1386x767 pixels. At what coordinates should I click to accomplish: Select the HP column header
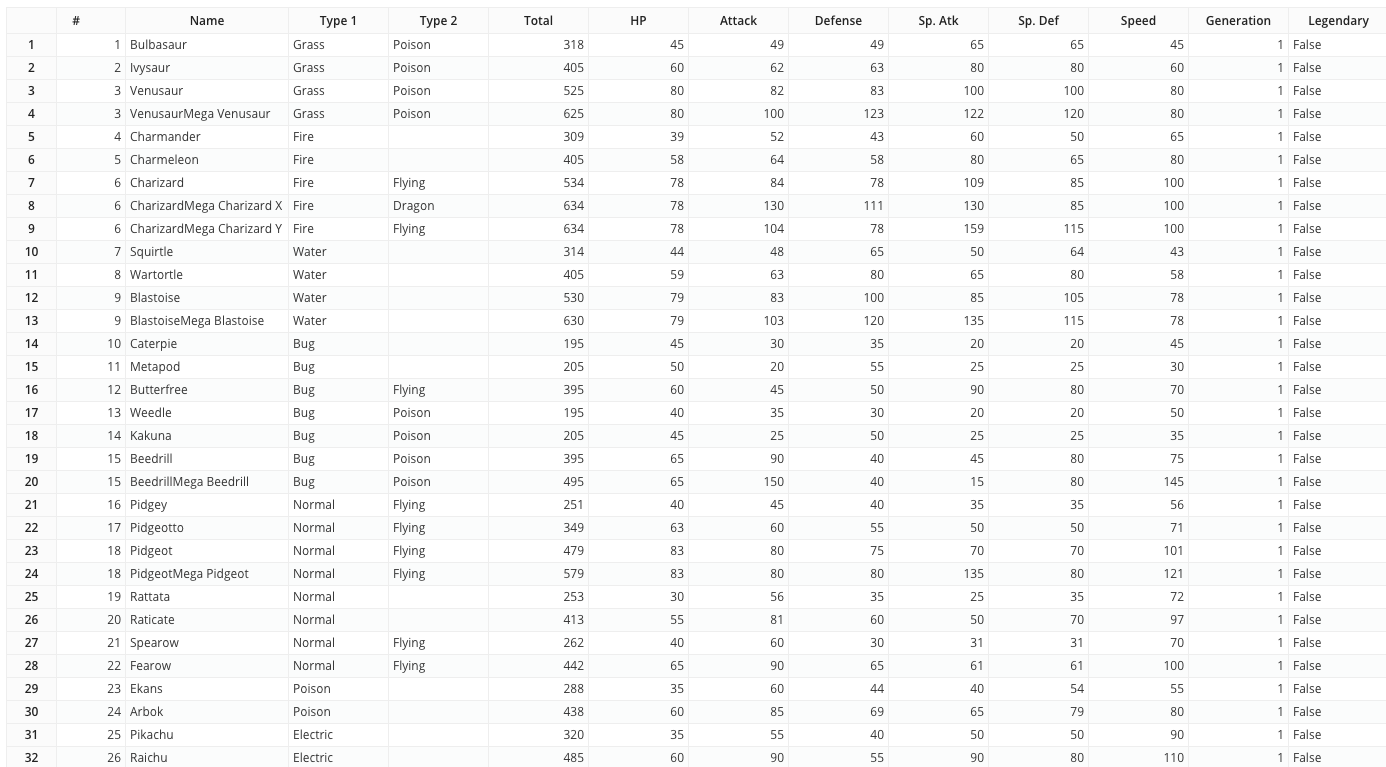(638, 20)
